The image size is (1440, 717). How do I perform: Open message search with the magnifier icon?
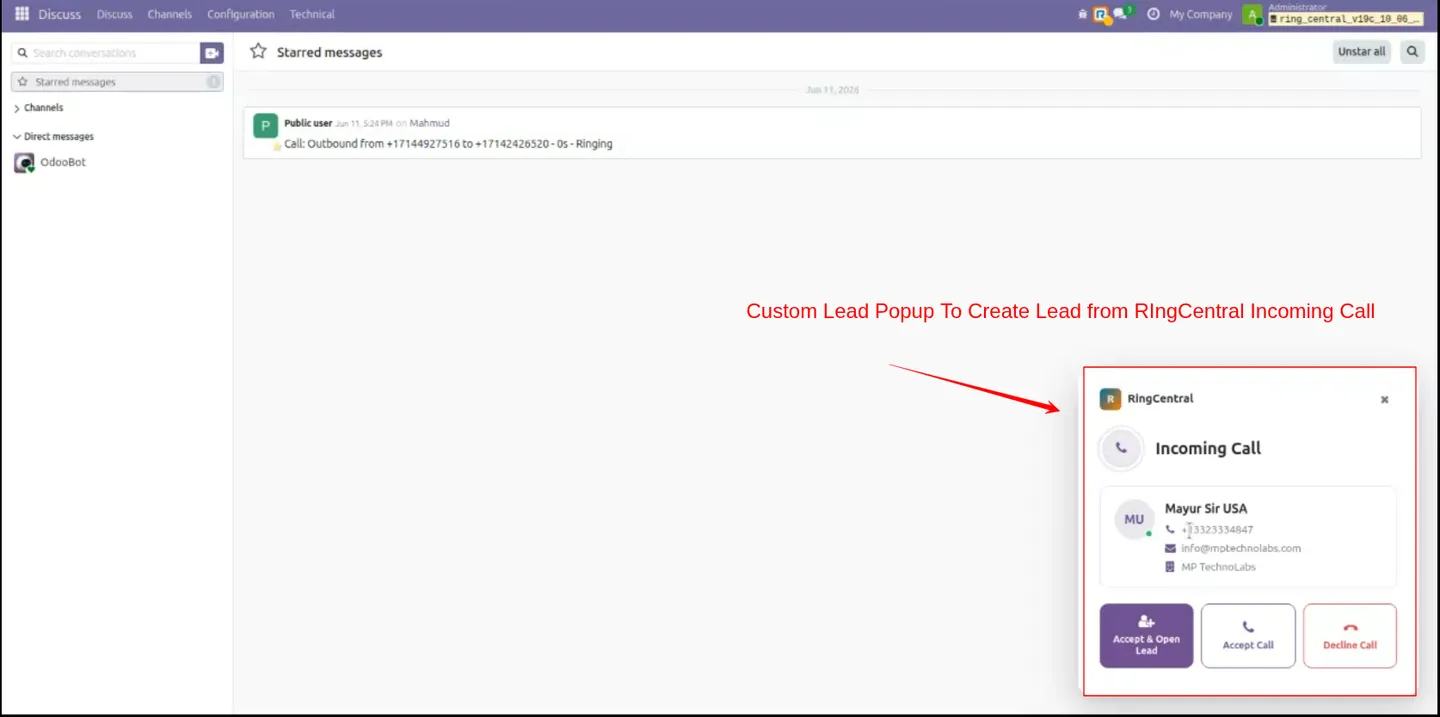pyautogui.click(x=1412, y=52)
